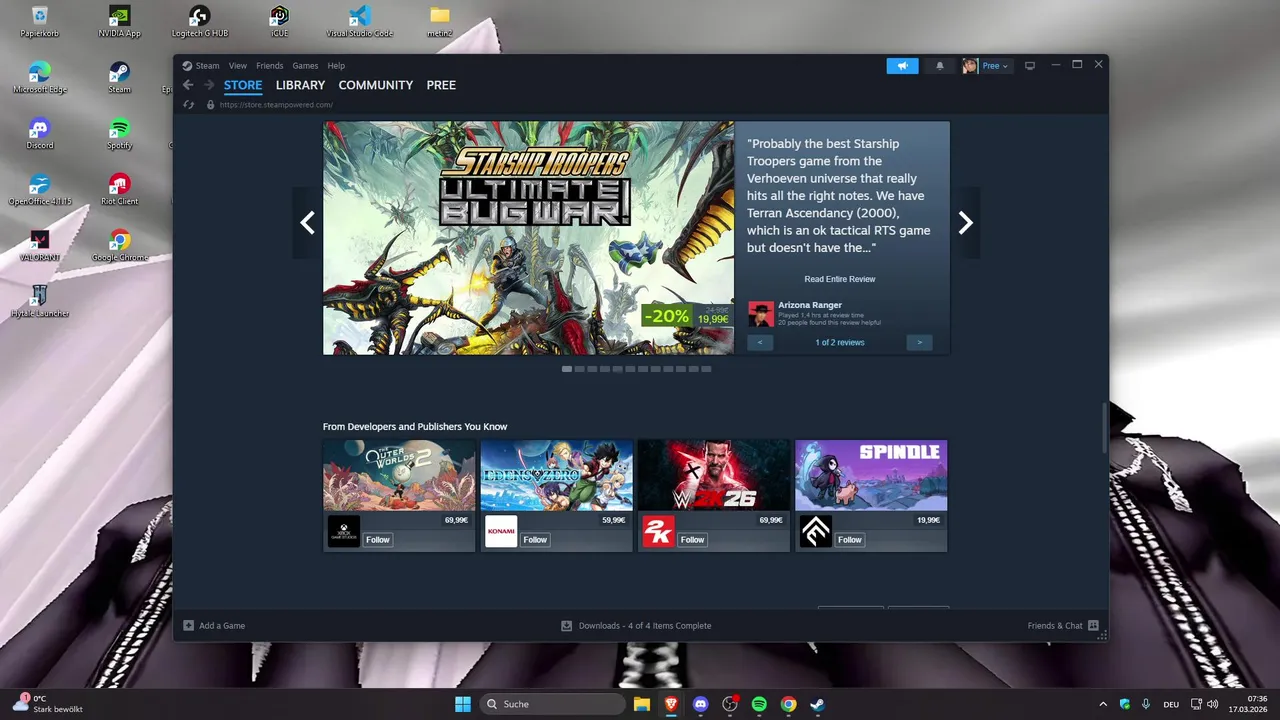Click the Xbox Game Studios publisher logo

click(x=343, y=531)
